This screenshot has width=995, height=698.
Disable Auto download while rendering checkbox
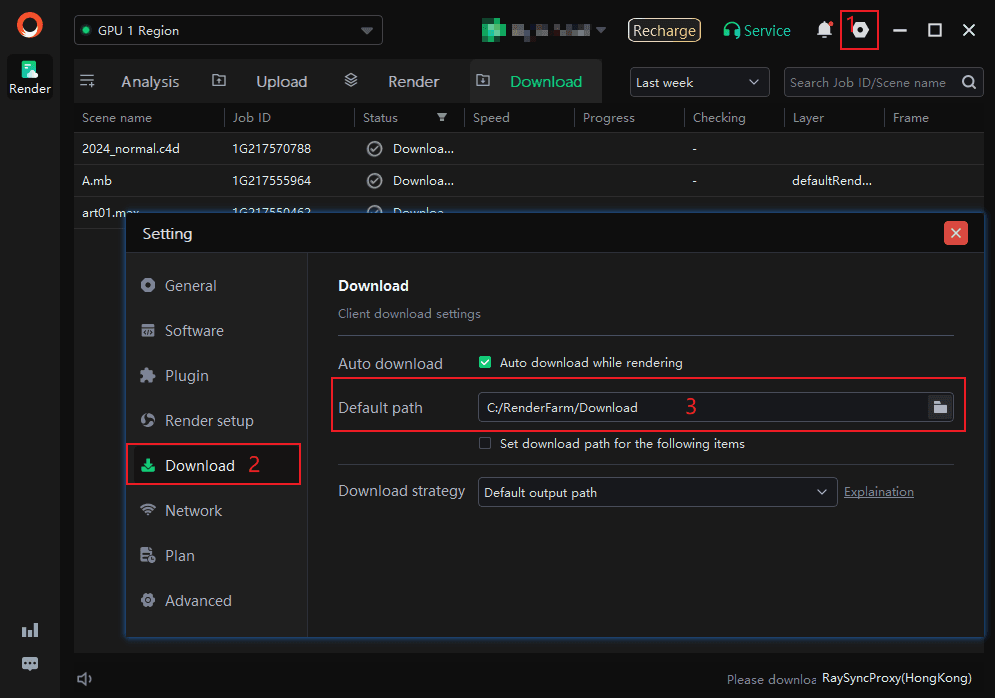(485, 363)
